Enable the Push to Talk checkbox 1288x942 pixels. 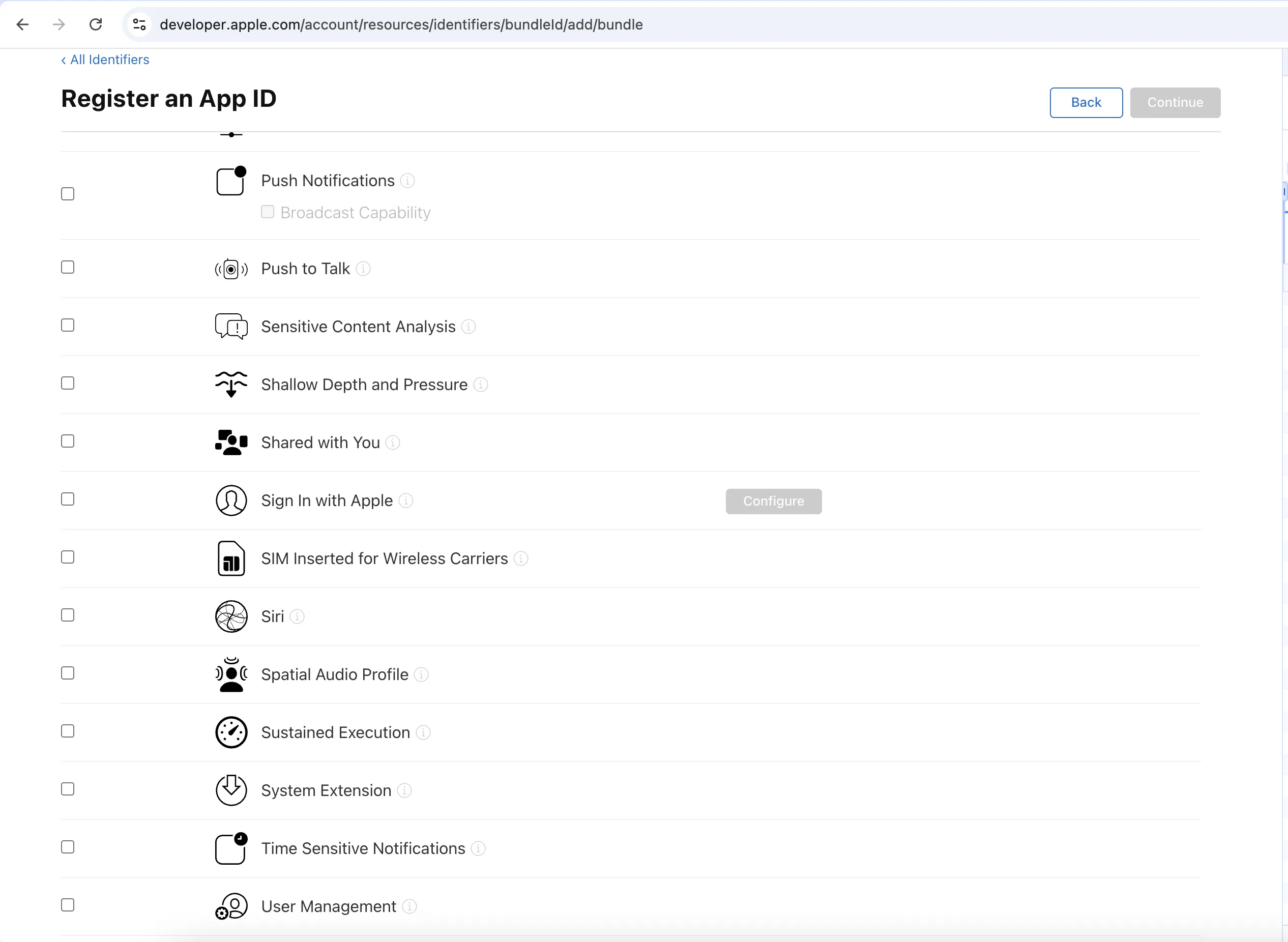(68, 268)
